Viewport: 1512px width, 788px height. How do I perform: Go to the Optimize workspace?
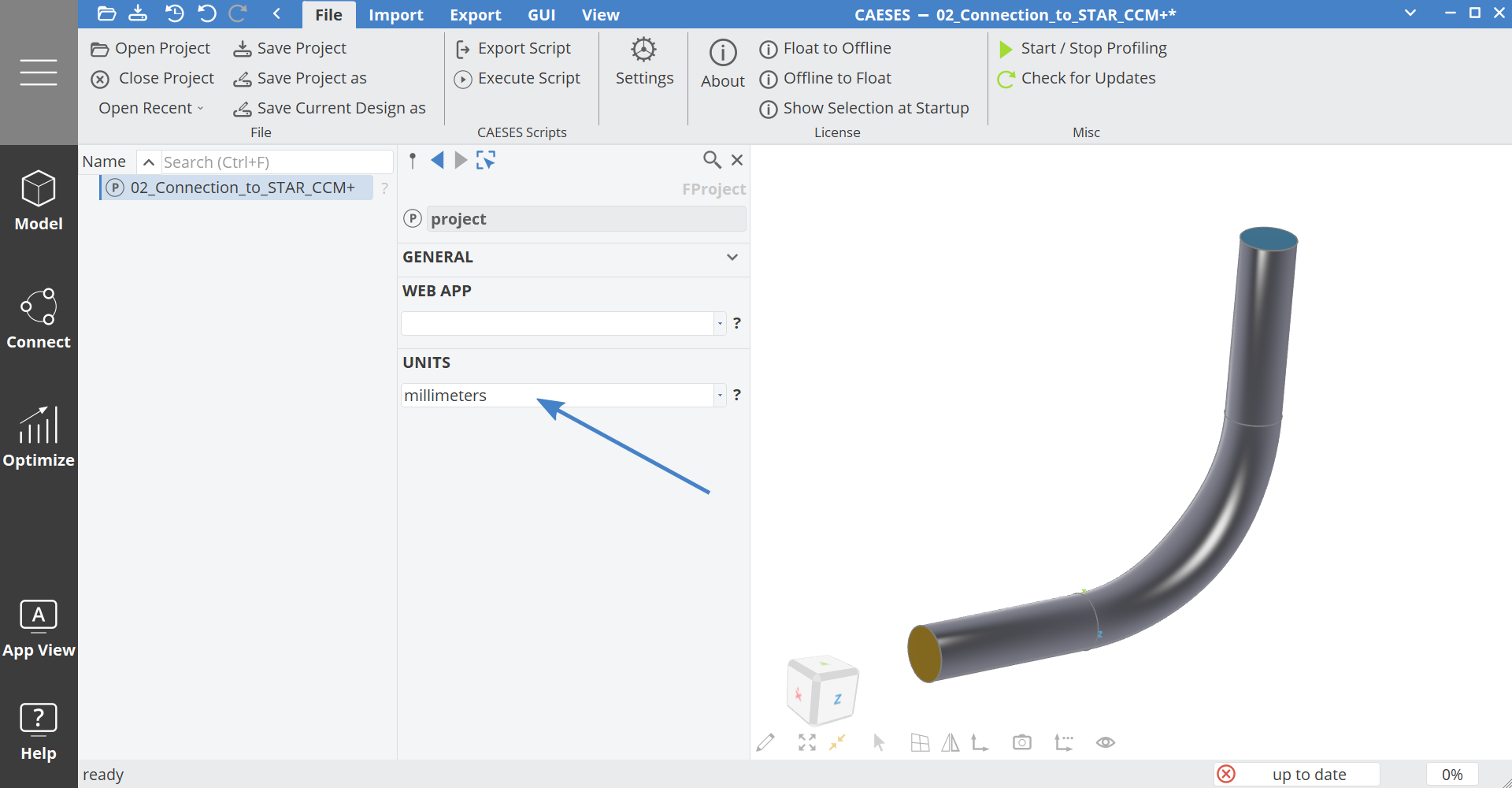tap(39, 437)
